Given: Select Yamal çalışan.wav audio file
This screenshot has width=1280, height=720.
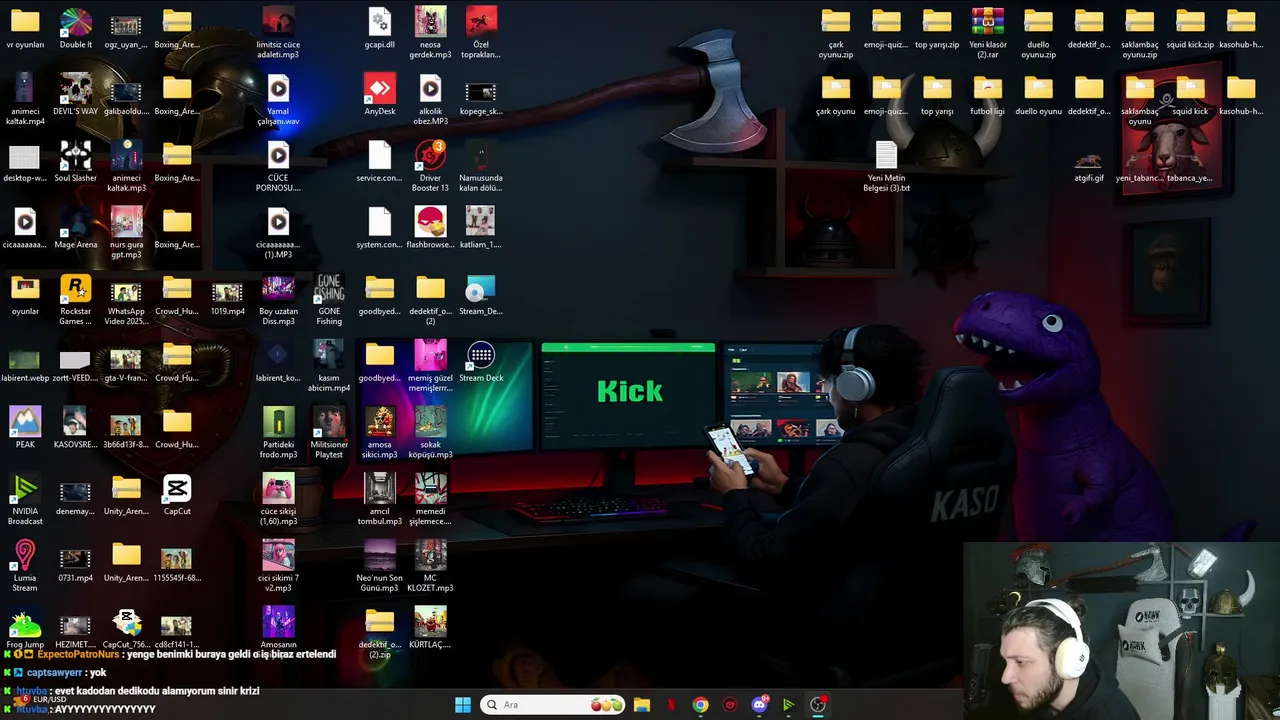Looking at the screenshot, I should click(x=279, y=100).
